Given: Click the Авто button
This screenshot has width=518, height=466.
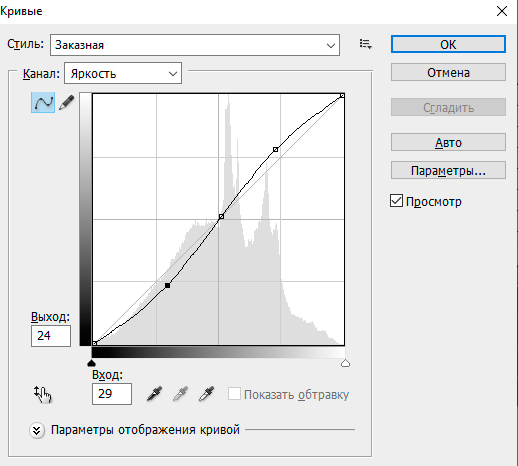Looking at the screenshot, I should [x=448, y=142].
